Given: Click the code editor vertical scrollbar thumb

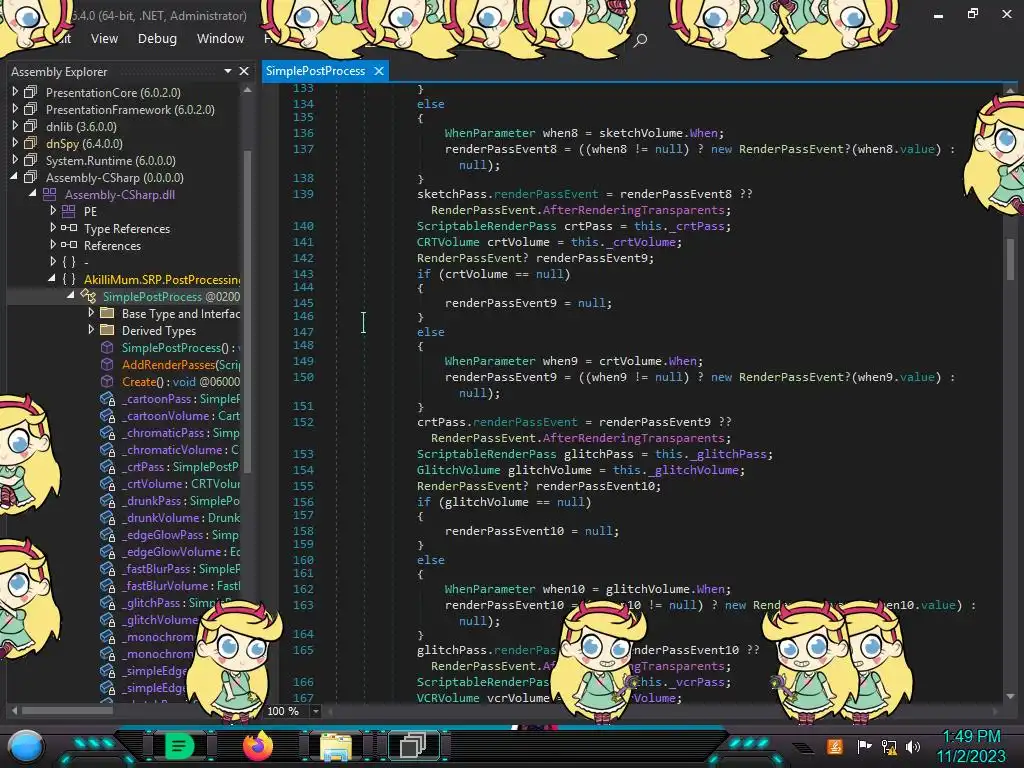Looking at the screenshot, I should (x=1010, y=259).
